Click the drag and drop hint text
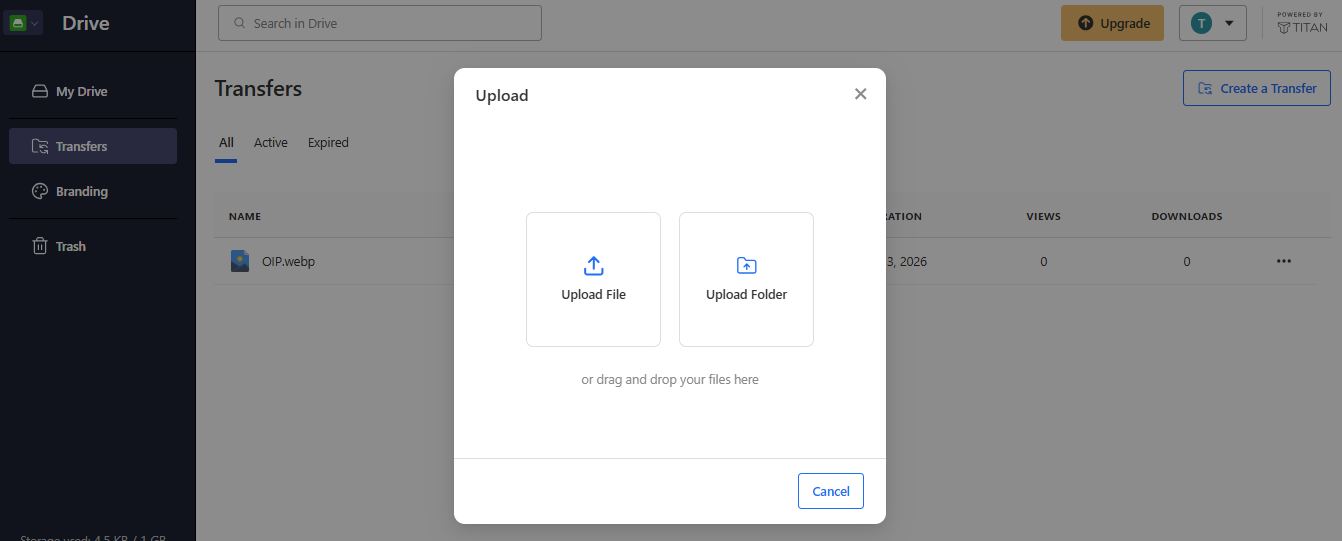This screenshot has width=1342, height=541. tap(670, 380)
